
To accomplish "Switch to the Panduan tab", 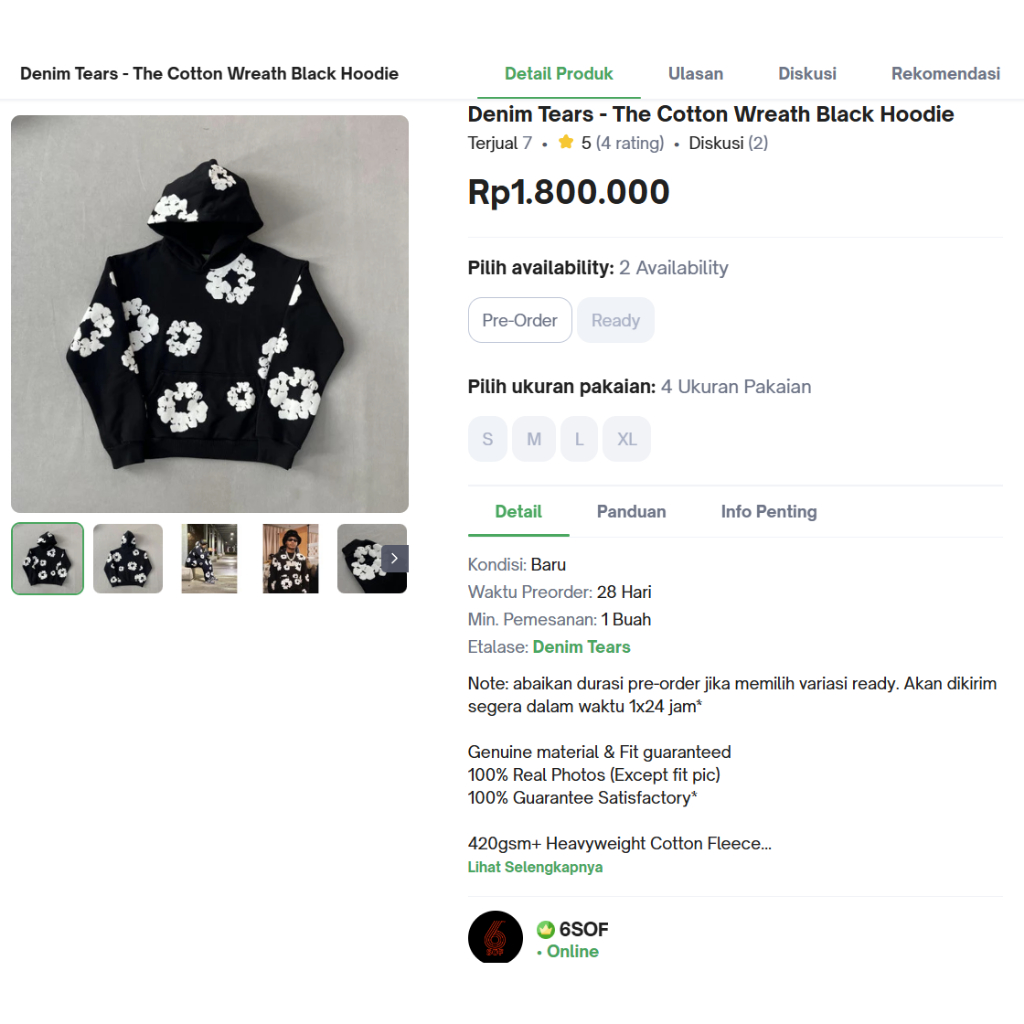I will pos(631,511).
